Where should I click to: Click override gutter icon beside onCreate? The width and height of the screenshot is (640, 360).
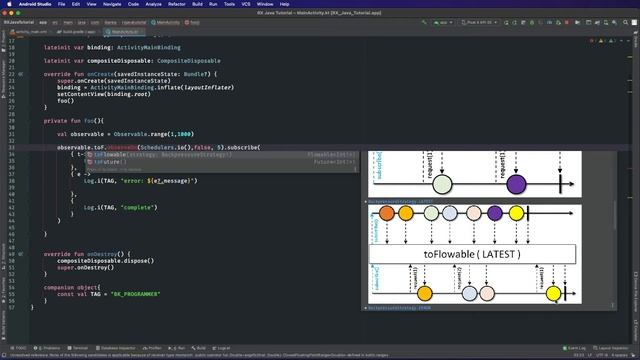(x=21, y=74)
